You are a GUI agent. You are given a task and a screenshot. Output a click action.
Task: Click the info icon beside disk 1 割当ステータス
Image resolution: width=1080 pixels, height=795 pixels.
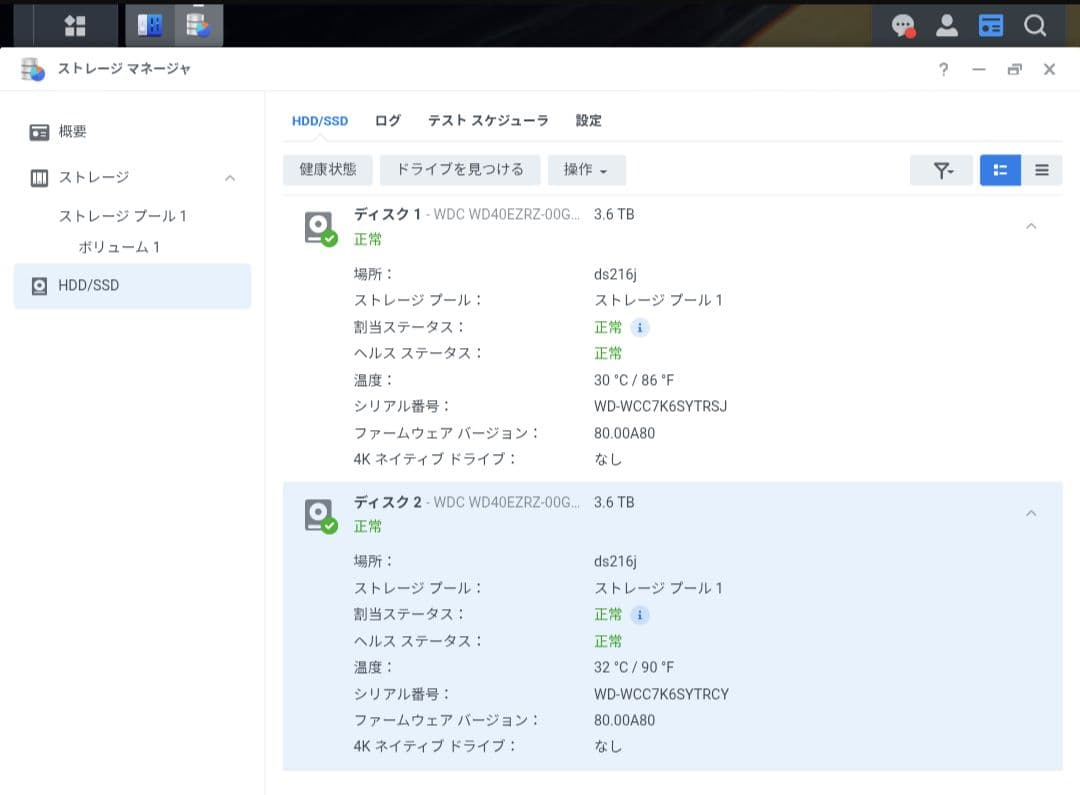pyautogui.click(x=638, y=327)
